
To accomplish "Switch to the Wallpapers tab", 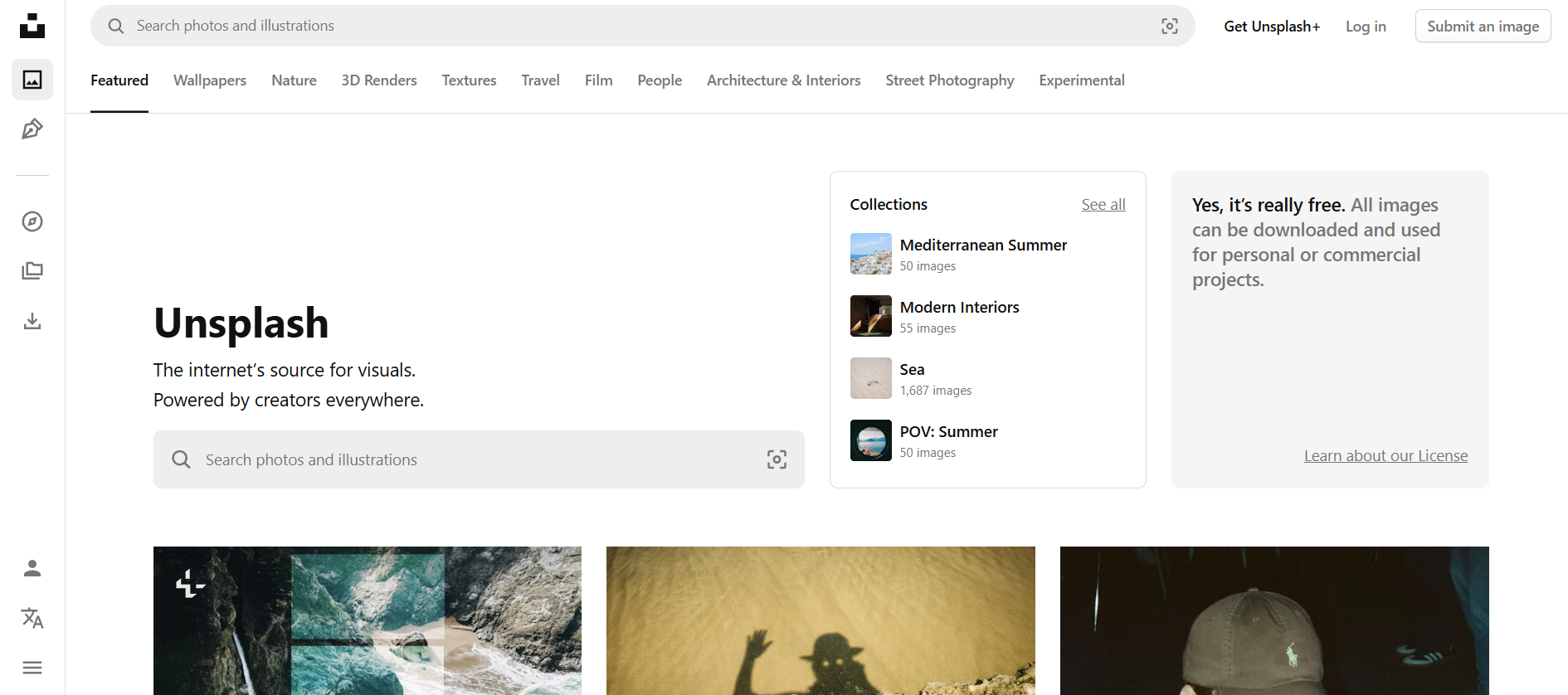I will [210, 80].
